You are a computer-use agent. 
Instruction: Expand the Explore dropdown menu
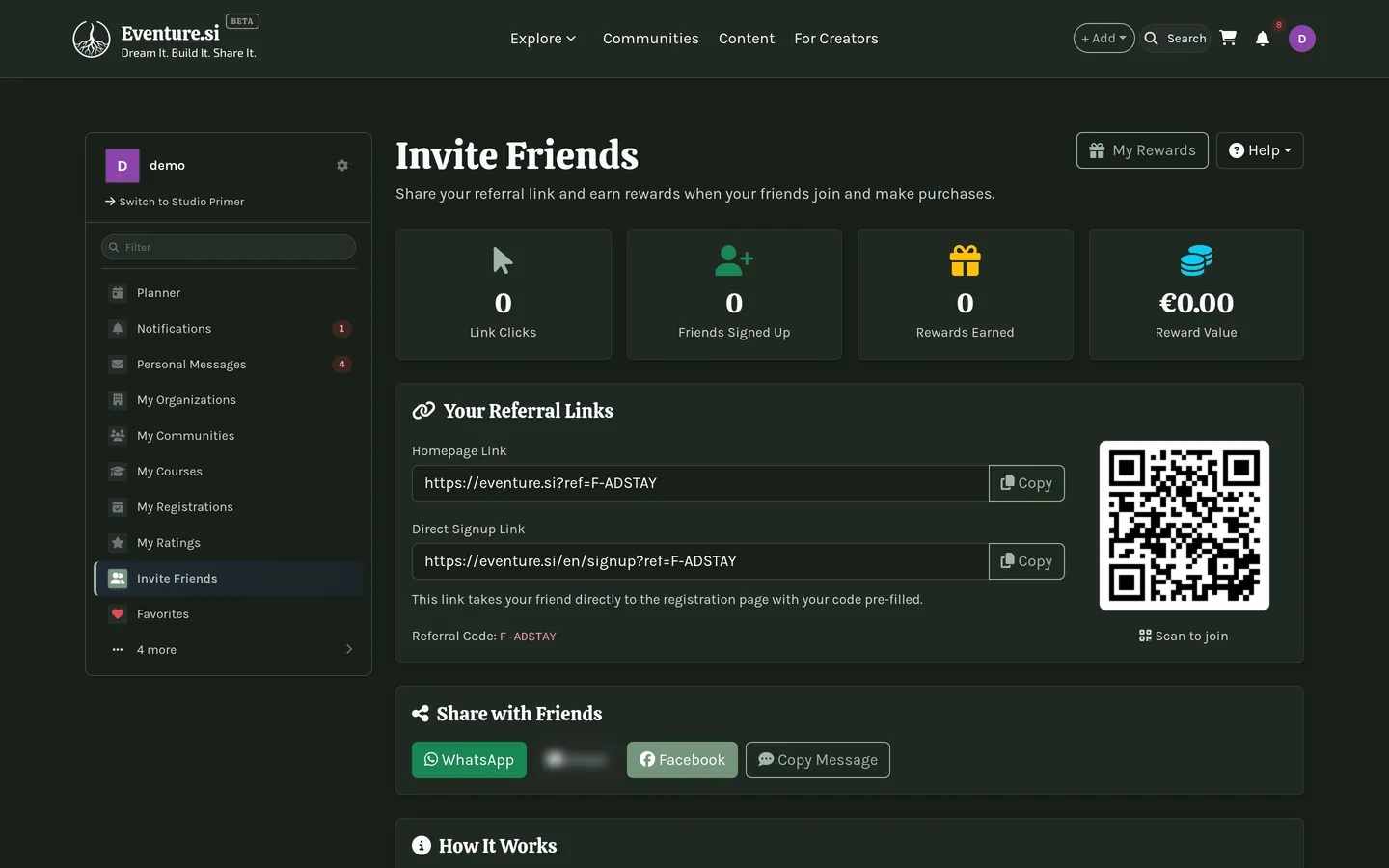click(542, 39)
